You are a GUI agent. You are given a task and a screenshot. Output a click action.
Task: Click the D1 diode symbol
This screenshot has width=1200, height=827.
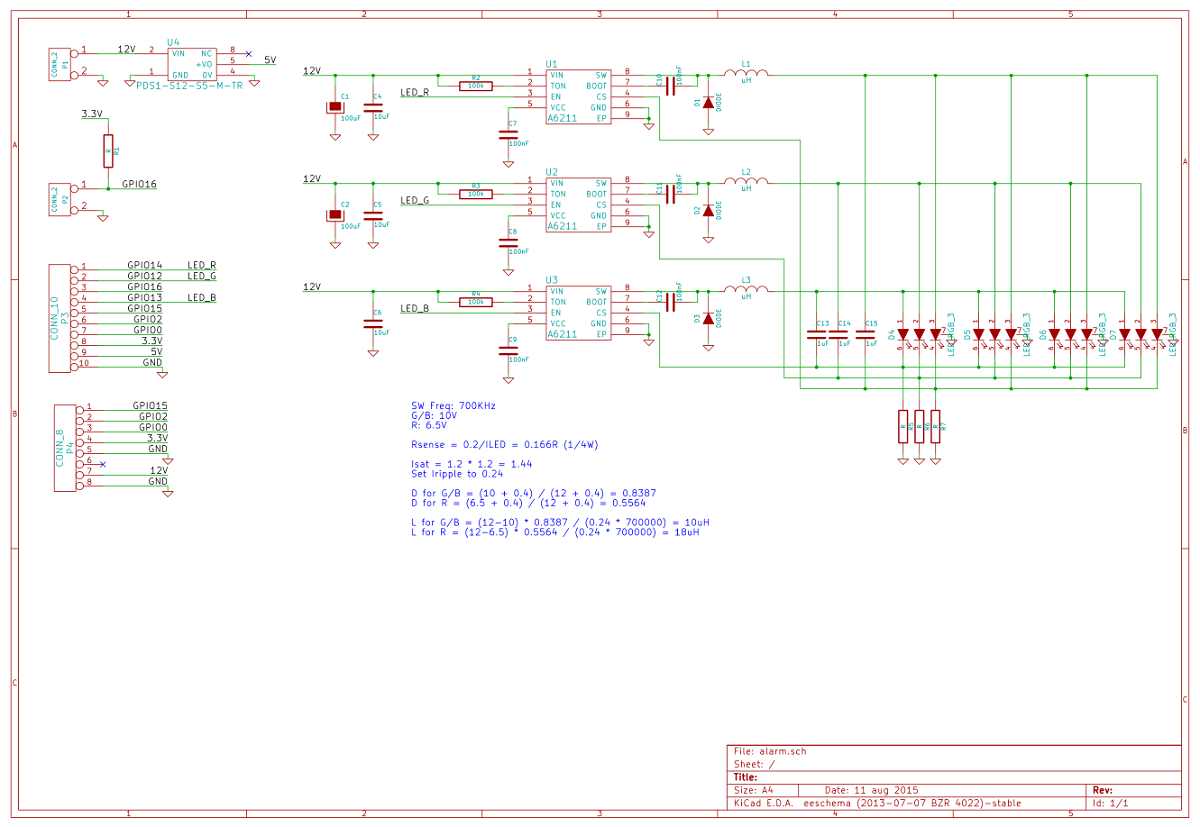(708, 103)
